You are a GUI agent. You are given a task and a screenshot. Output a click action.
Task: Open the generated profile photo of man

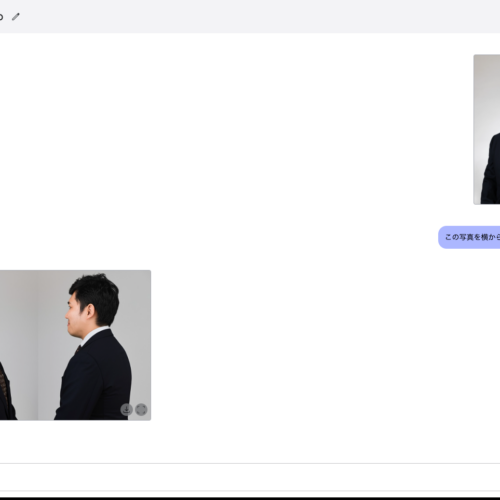75,345
